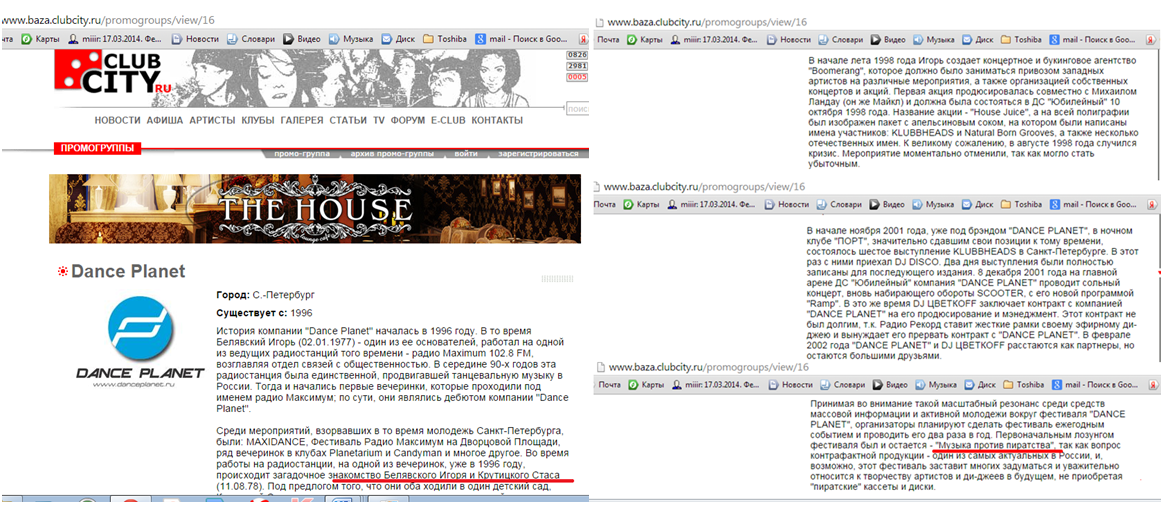Click the Club City RU site logo
Image resolution: width=1175 pixels, height=505 pixels.
click(112, 75)
